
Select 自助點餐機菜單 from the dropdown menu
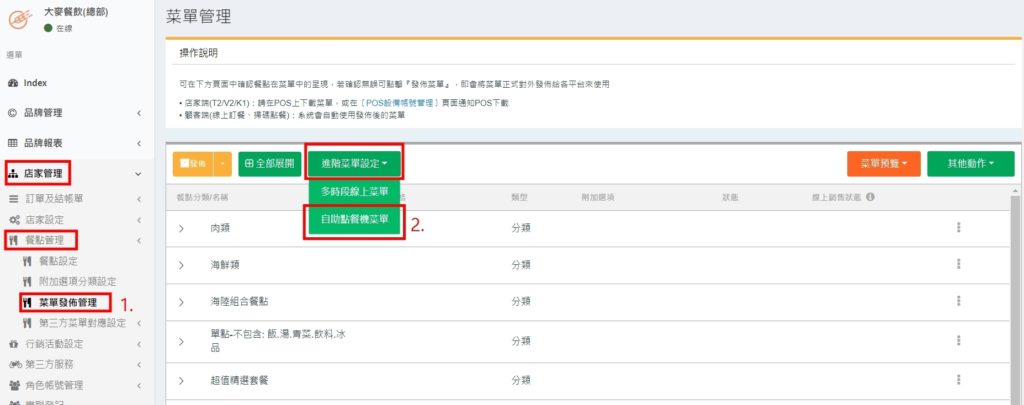[355, 218]
